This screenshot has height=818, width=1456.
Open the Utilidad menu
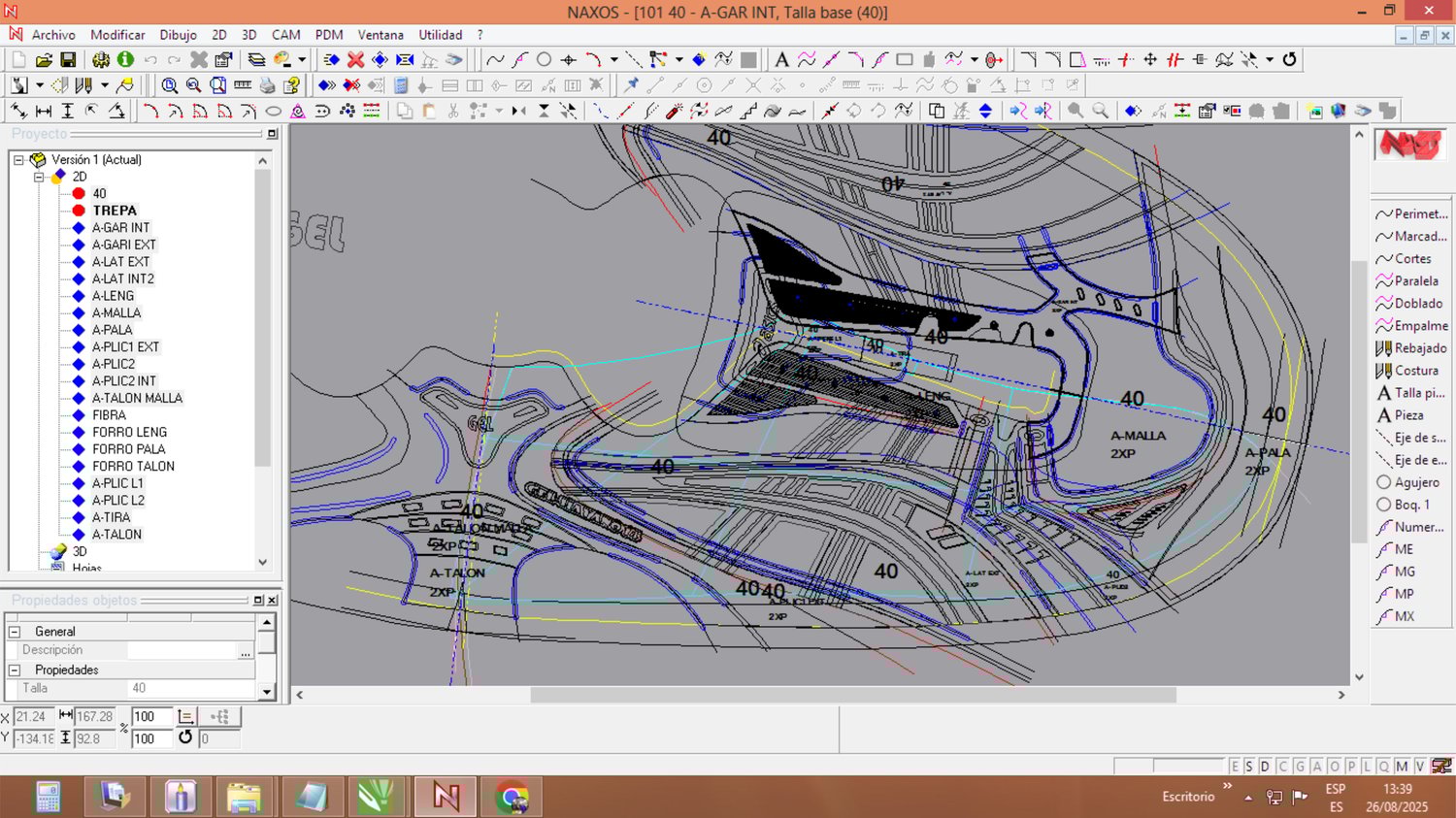click(440, 35)
